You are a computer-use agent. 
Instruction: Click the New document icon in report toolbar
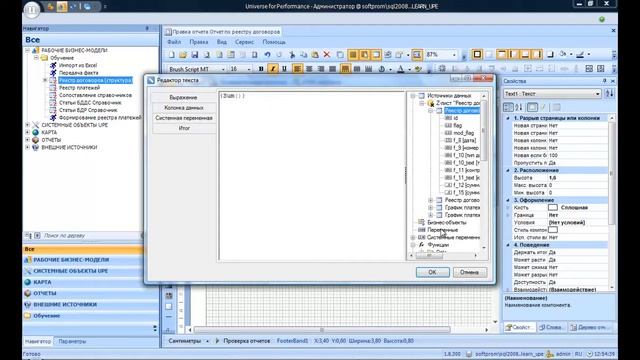(172, 55)
